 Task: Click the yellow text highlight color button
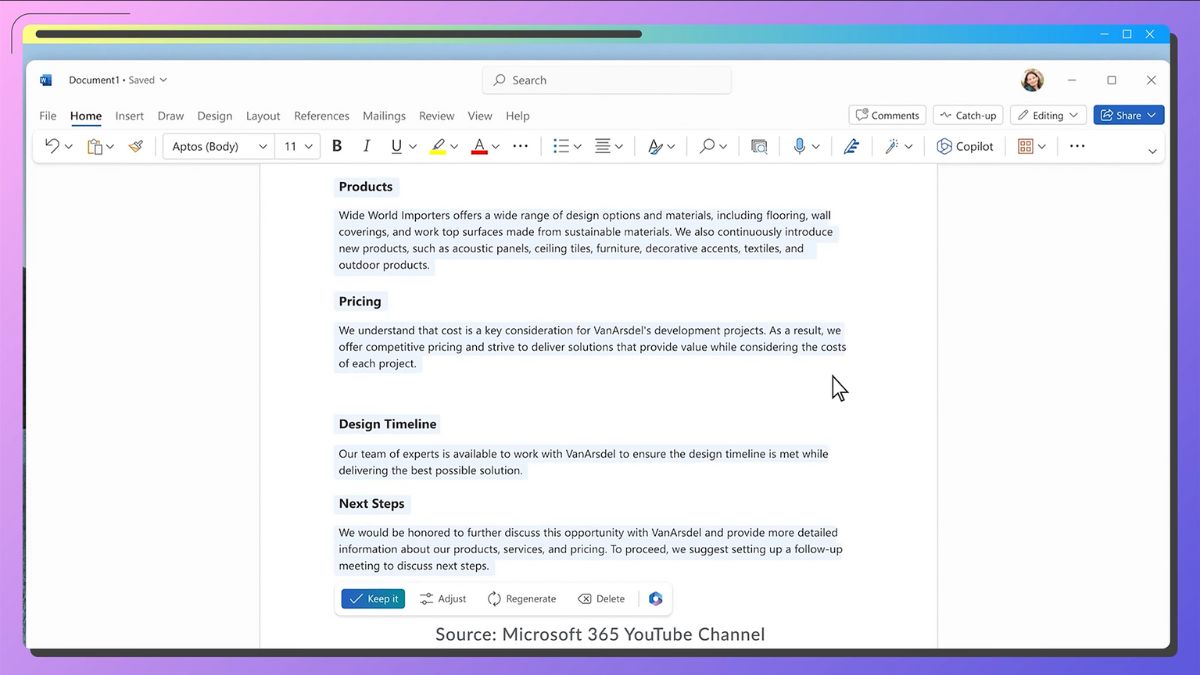[x=438, y=146]
